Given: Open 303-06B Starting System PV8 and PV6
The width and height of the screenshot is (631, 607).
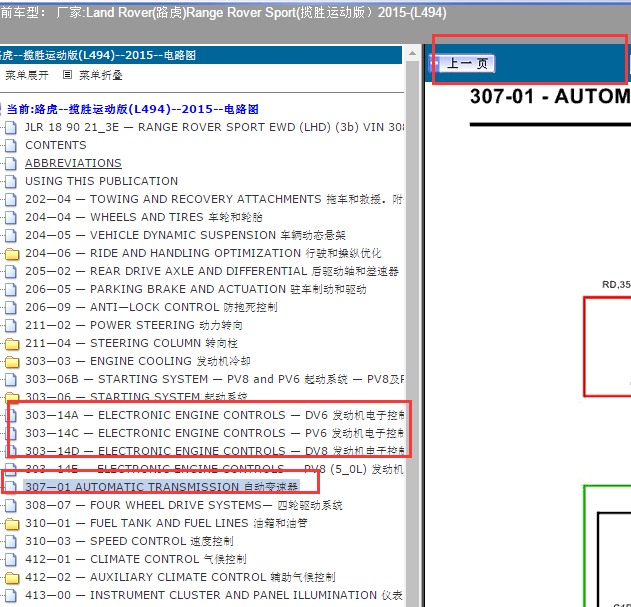Looking at the screenshot, I should point(214,380).
